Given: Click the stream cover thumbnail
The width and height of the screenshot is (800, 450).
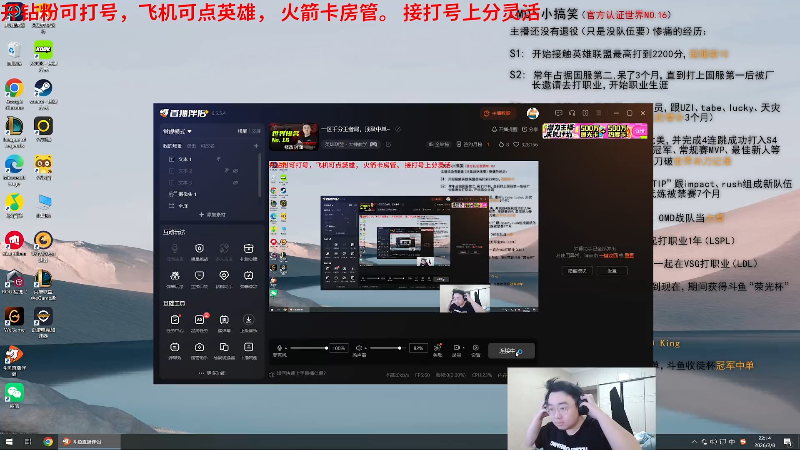Looking at the screenshot, I should pyautogui.click(x=294, y=137).
